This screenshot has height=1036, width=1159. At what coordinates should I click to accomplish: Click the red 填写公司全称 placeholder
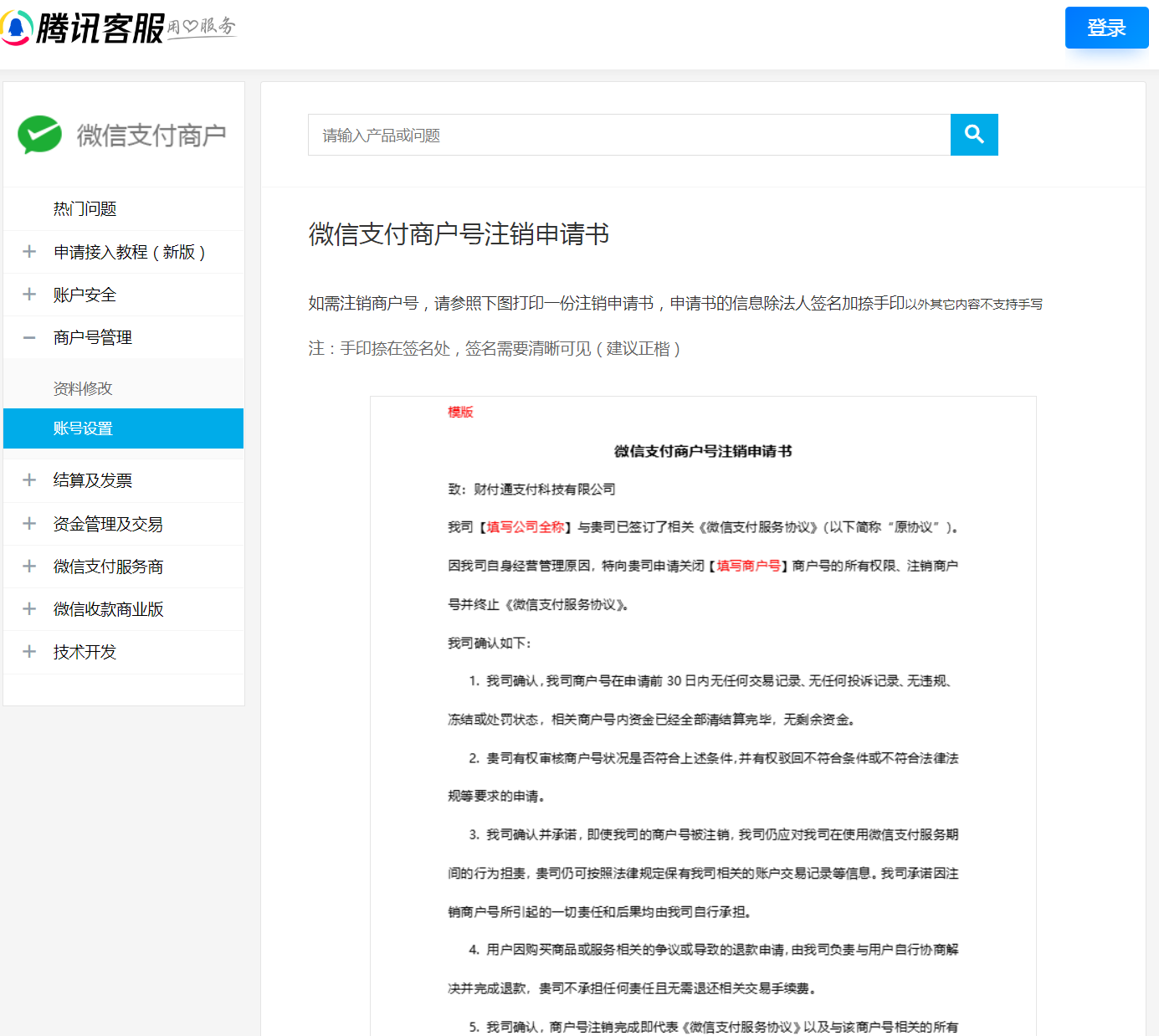pyautogui.click(x=526, y=527)
